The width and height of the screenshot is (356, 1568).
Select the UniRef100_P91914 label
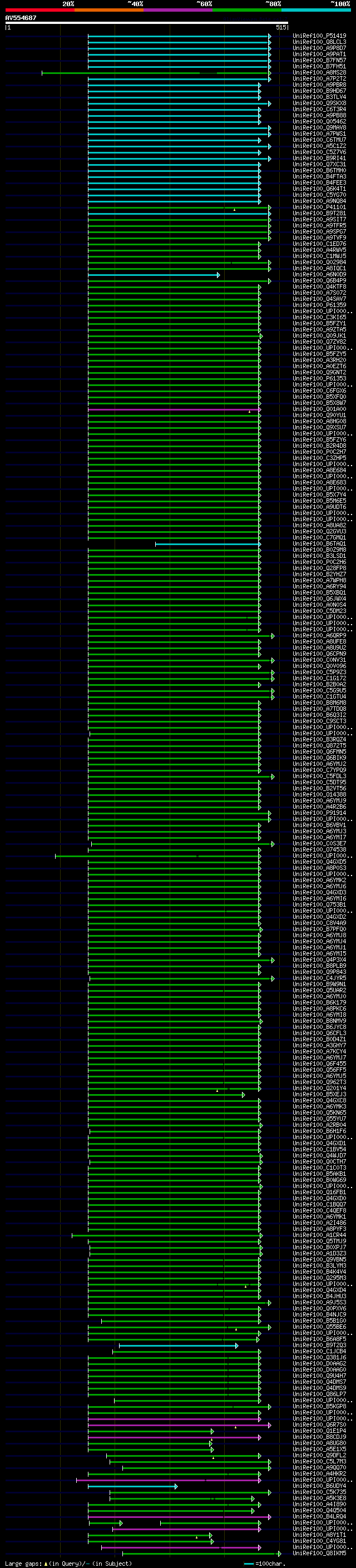[319, 813]
